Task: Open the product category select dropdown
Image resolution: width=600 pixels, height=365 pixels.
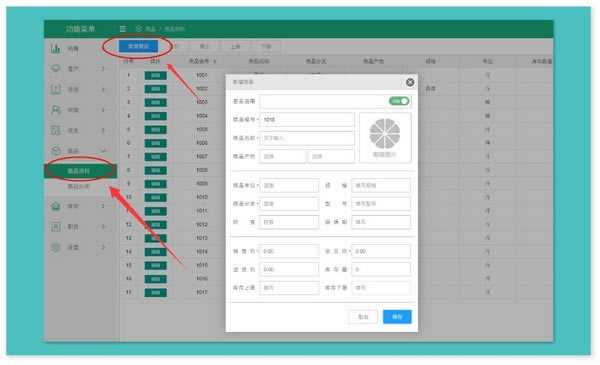Action: 289,204
